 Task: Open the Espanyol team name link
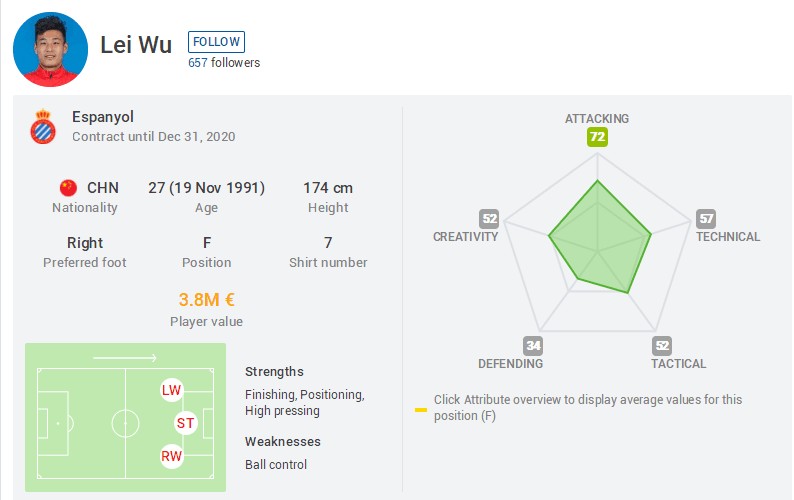click(103, 117)
